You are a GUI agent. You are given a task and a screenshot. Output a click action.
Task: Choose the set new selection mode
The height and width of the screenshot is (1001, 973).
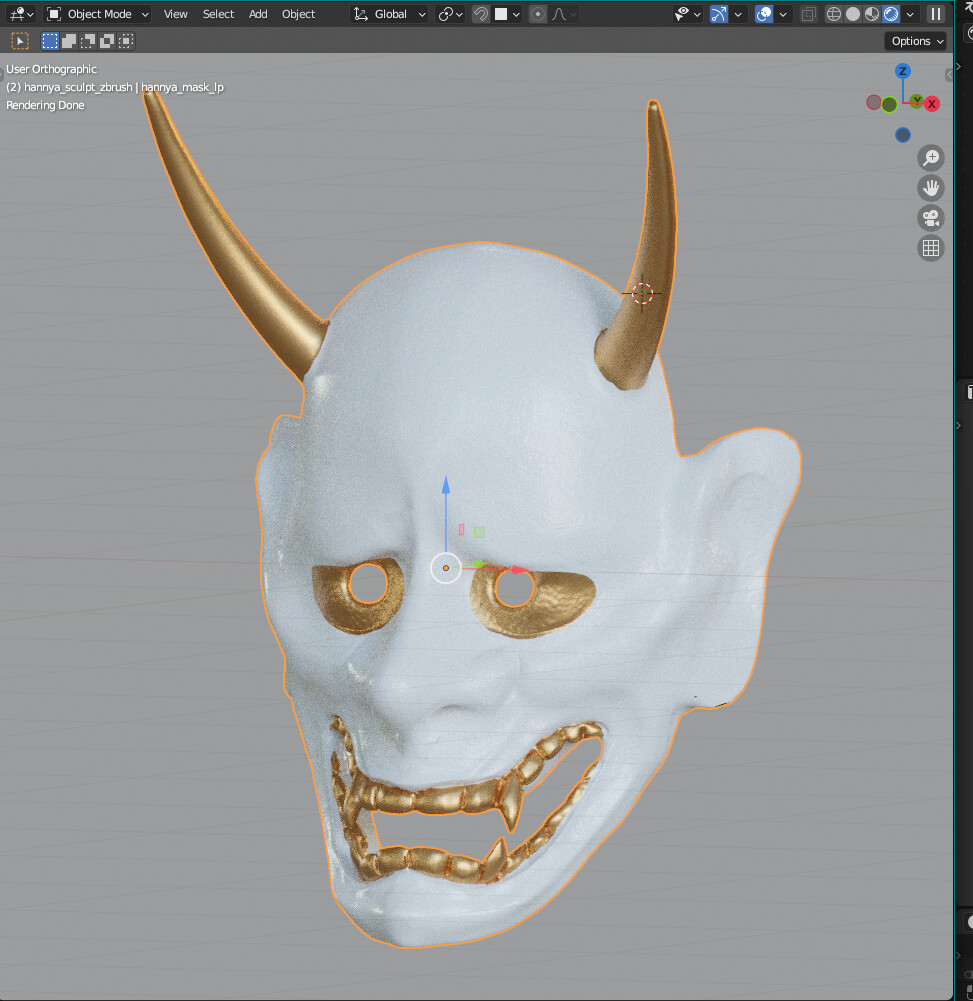(x=49, y=41)
